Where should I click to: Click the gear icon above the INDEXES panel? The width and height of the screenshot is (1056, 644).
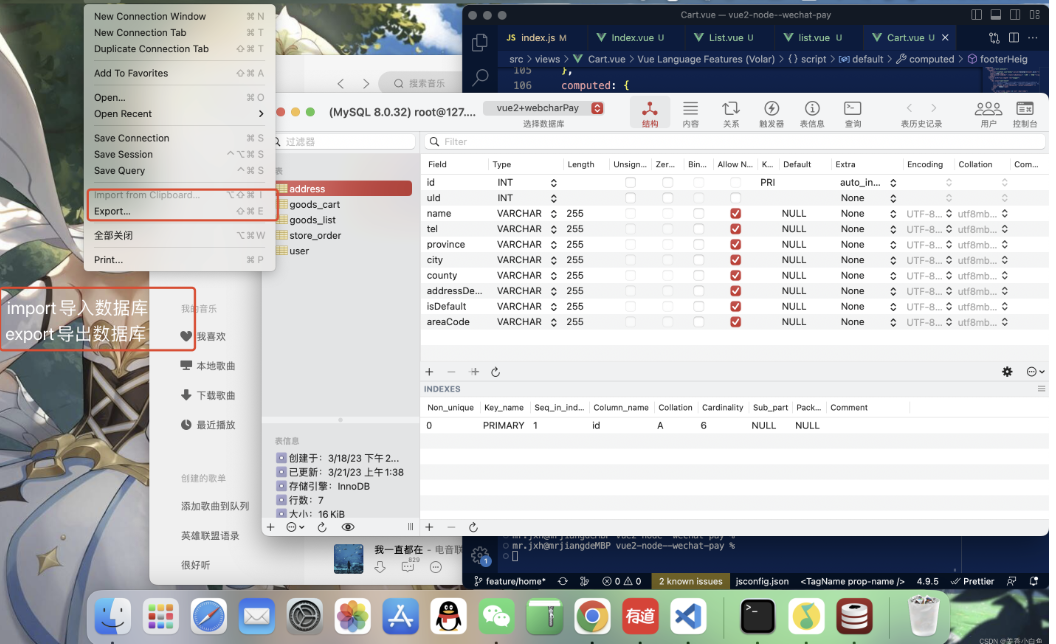[1007, 371]
